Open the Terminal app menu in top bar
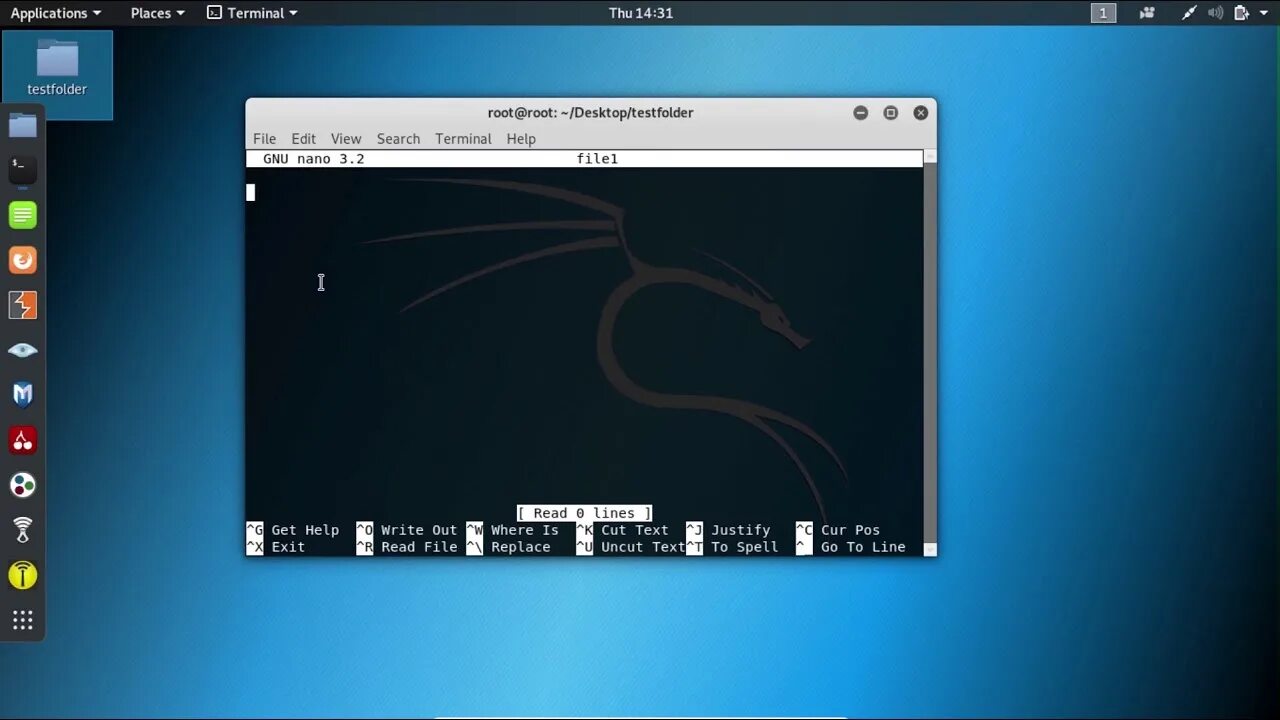Viewport: 1280px width, 720px height. 252,13
